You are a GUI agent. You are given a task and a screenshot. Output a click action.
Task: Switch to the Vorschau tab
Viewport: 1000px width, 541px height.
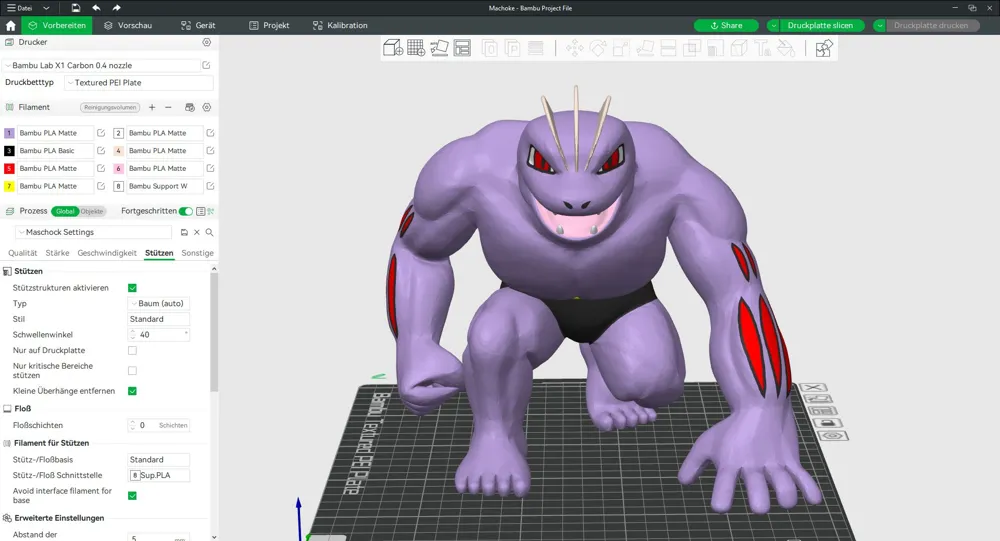(128, 26)
